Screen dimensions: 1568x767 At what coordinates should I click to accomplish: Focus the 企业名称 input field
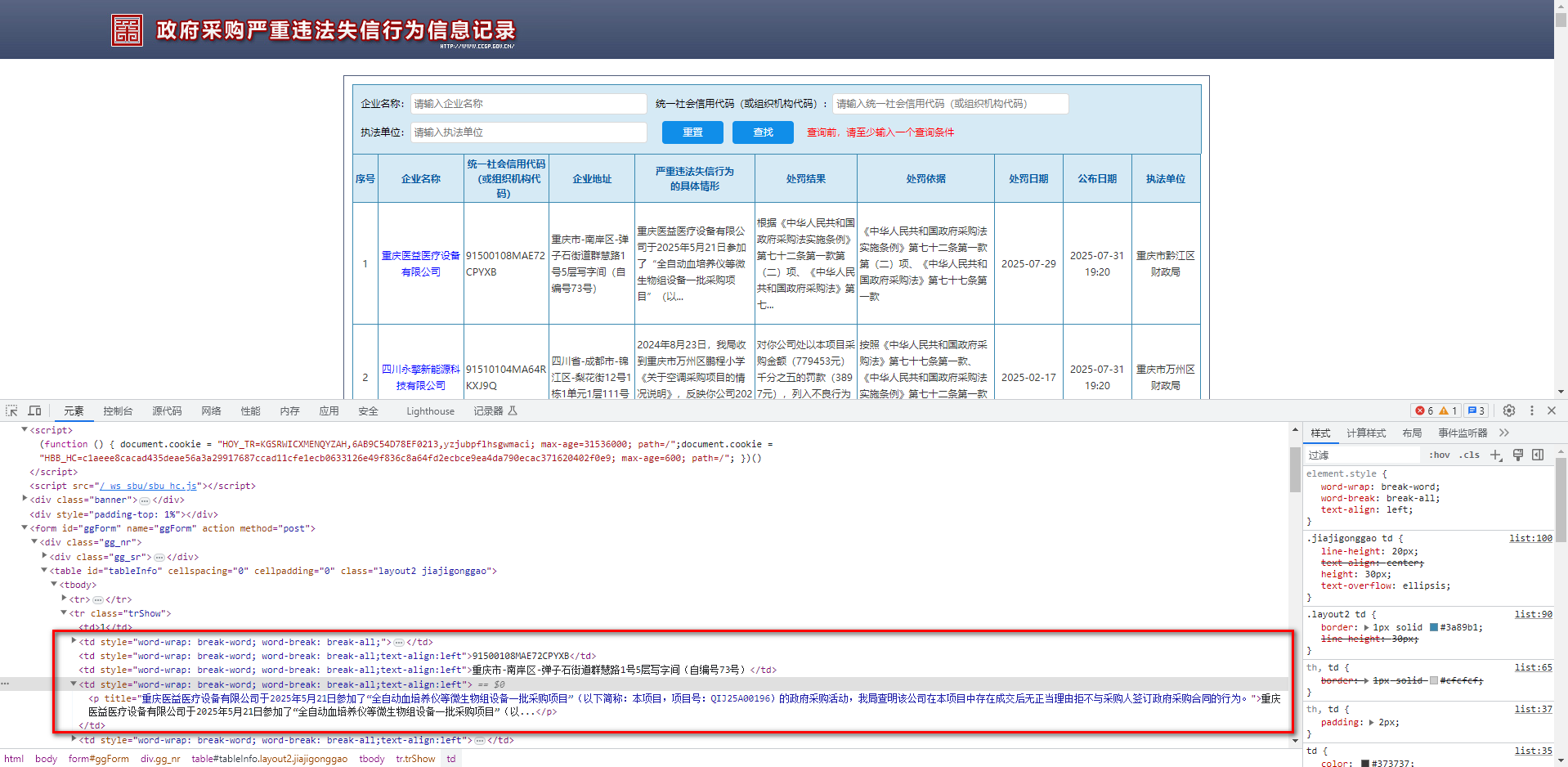(528, 104)
